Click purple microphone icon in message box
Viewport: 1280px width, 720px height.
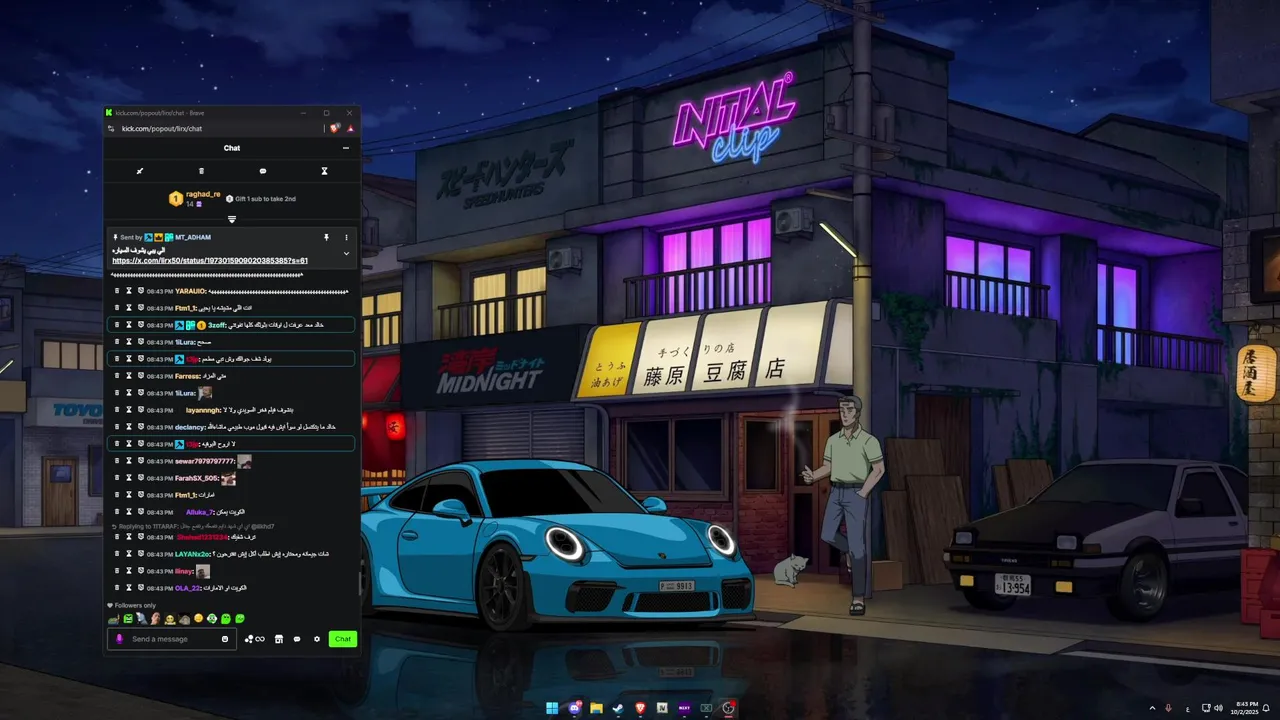[x=119, y=639]
